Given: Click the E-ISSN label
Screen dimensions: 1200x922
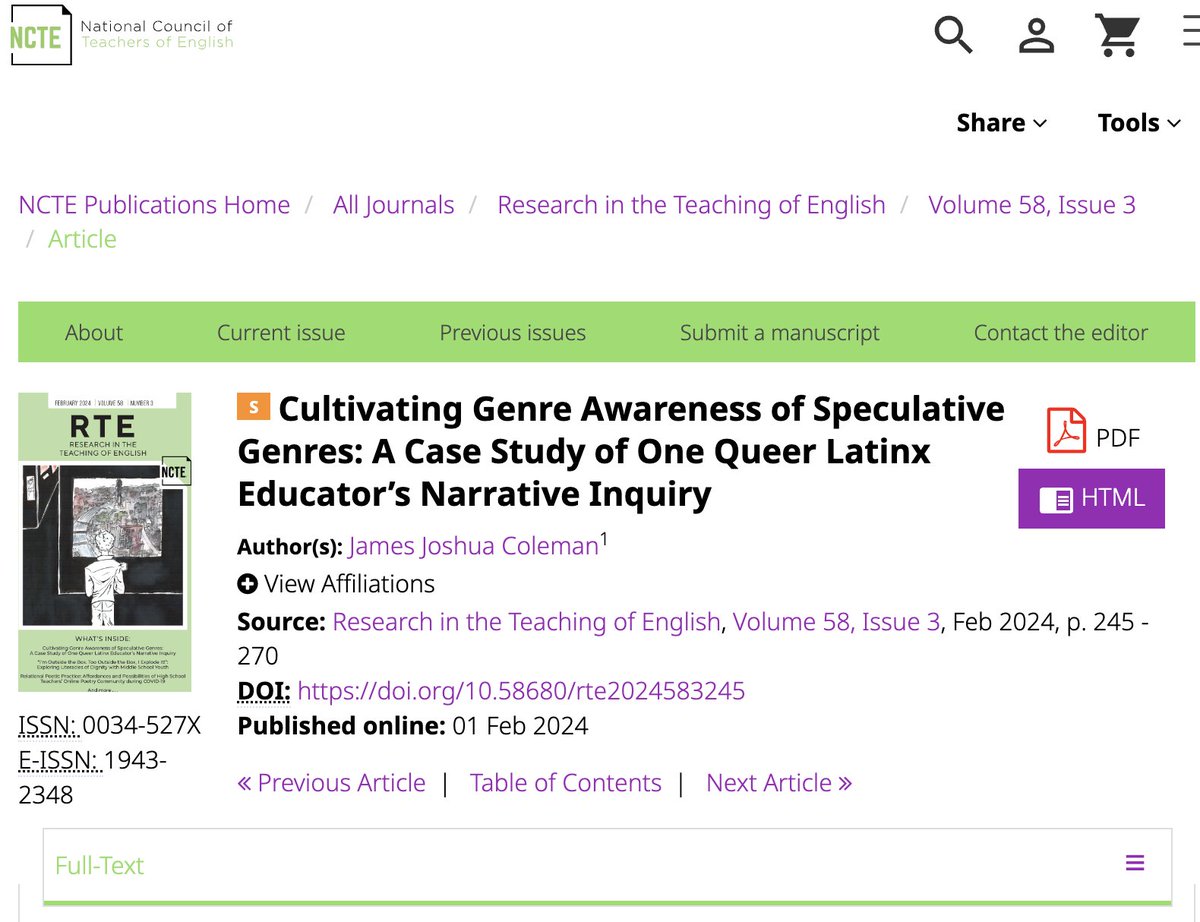Looking at the screenshot, I should point(59,760).
